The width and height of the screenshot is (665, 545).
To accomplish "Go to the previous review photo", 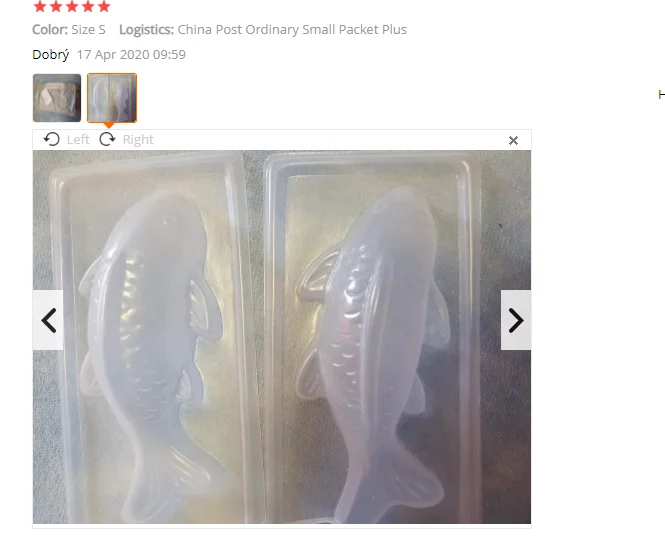I will pos(48,320).
